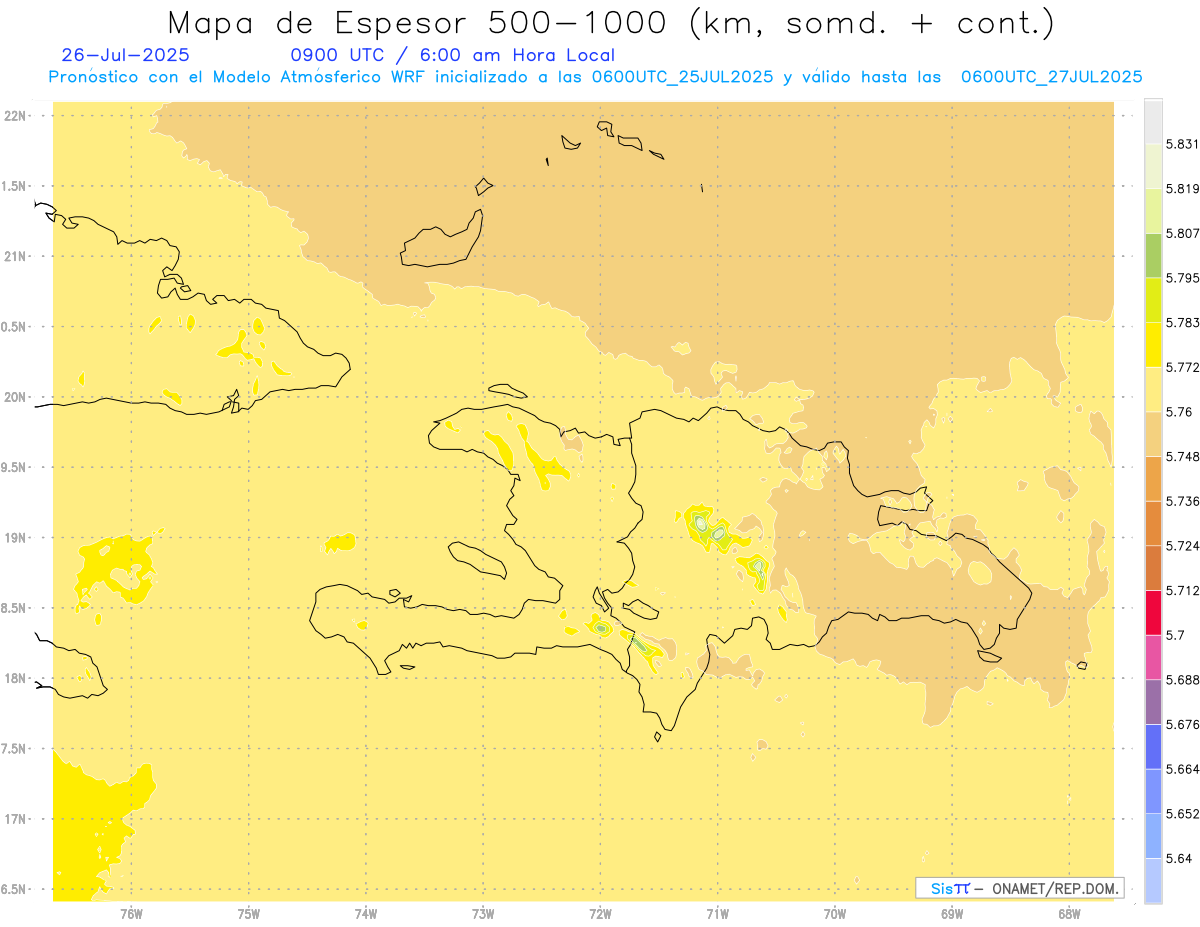The height and width of the screenshot is (927, 1200).
Task: Click the legend value "5.736"
Action: tap(1182, 501)
